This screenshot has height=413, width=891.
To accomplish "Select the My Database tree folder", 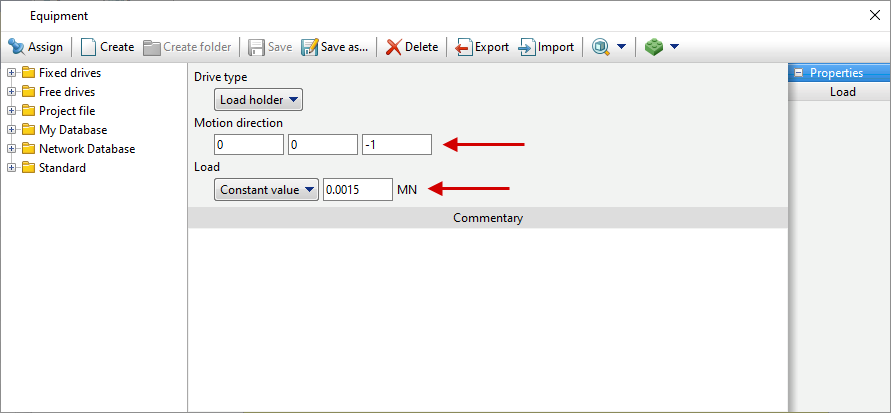I will tap(72, 130).
